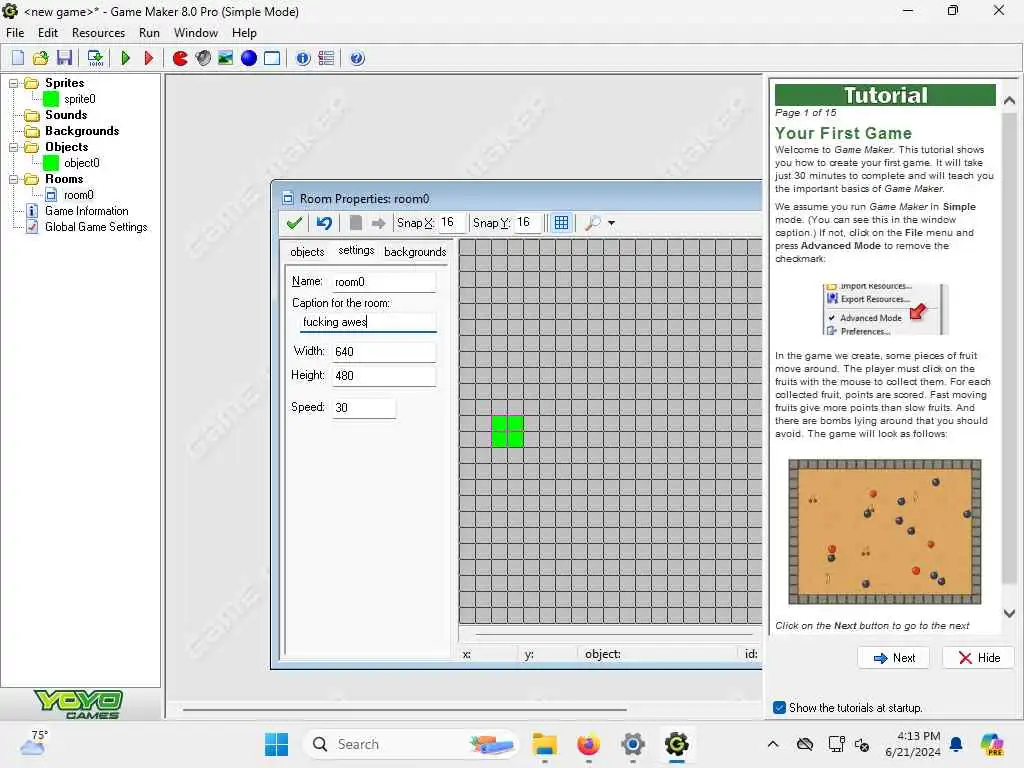Toggle the room grid display
This screenshot has width=1024, height=768.
pos(561,223)
